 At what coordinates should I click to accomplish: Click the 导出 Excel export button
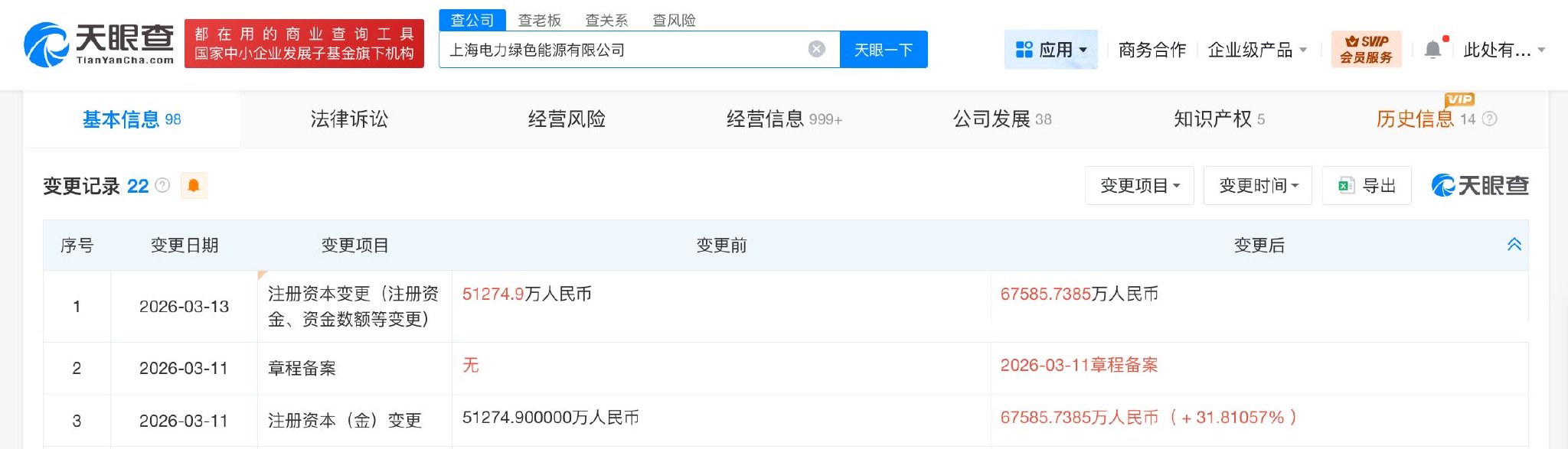(1367, 185)
